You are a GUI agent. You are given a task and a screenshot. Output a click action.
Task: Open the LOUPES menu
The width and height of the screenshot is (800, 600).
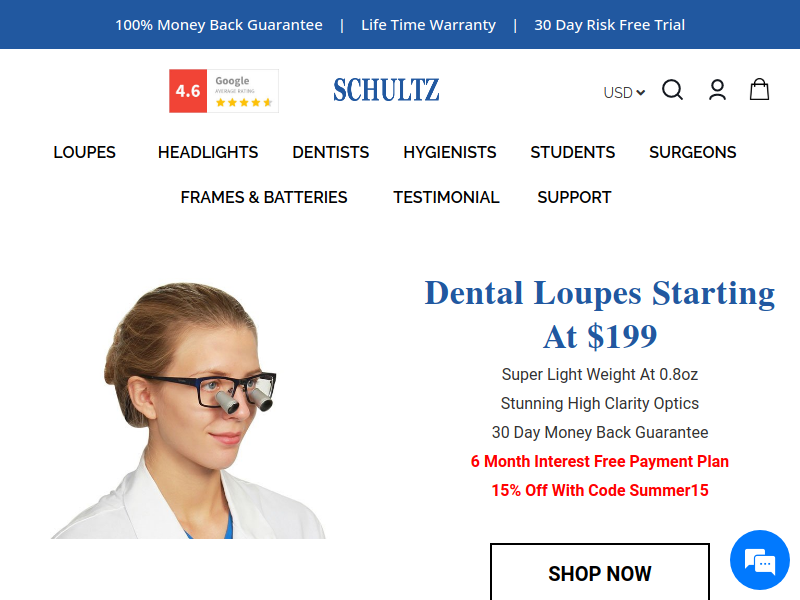click(x=85, y=152)
